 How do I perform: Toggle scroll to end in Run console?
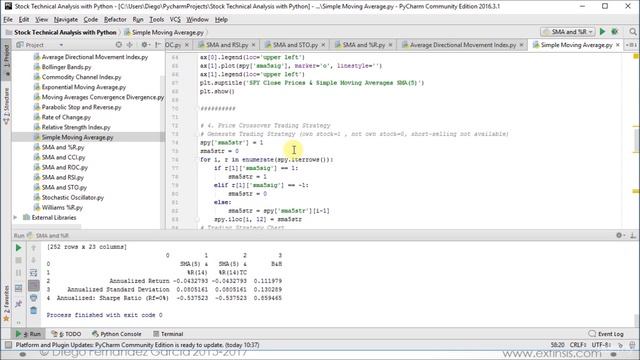coord(33,285)
